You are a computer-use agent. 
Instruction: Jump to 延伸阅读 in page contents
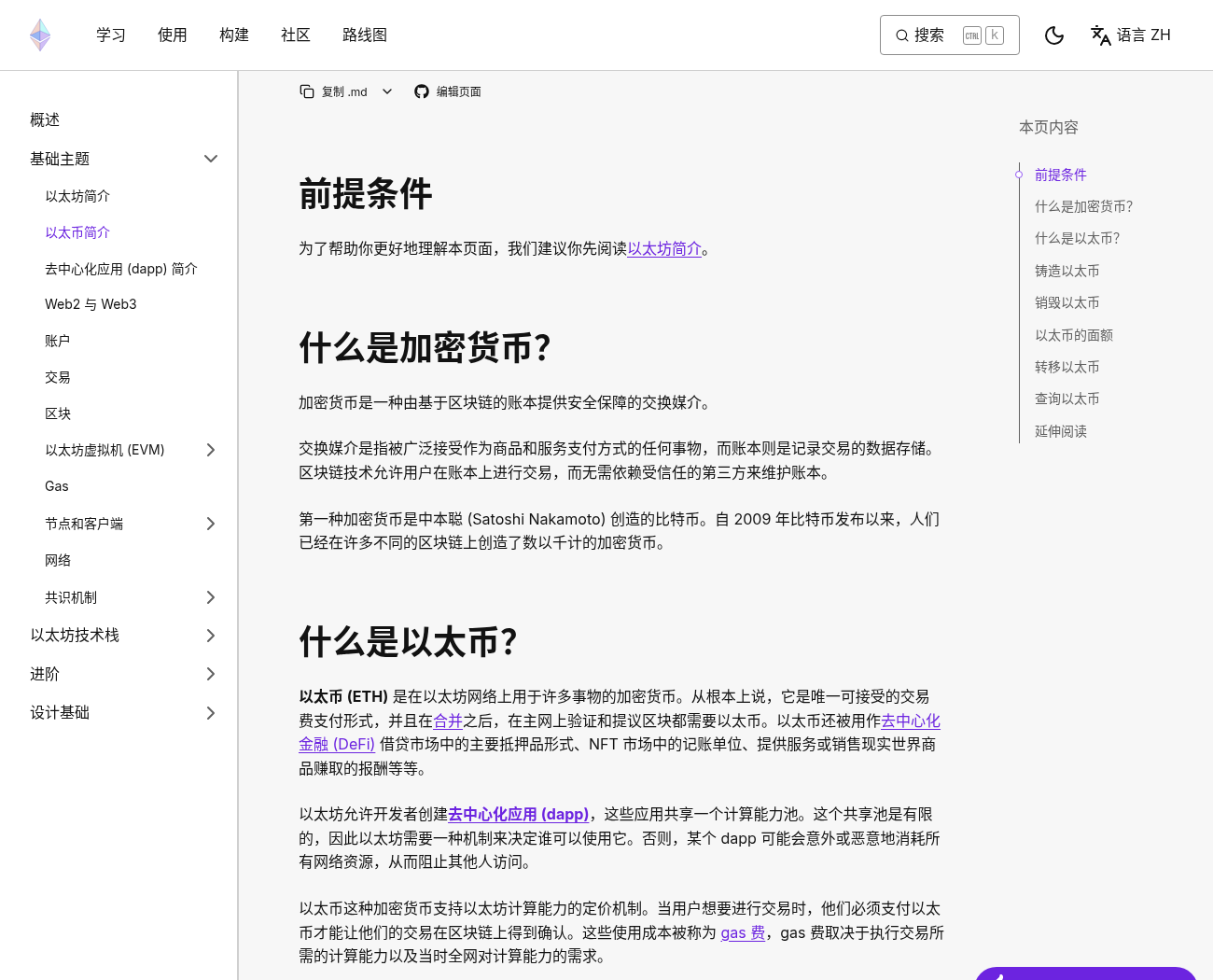(x=1061, y=431)
